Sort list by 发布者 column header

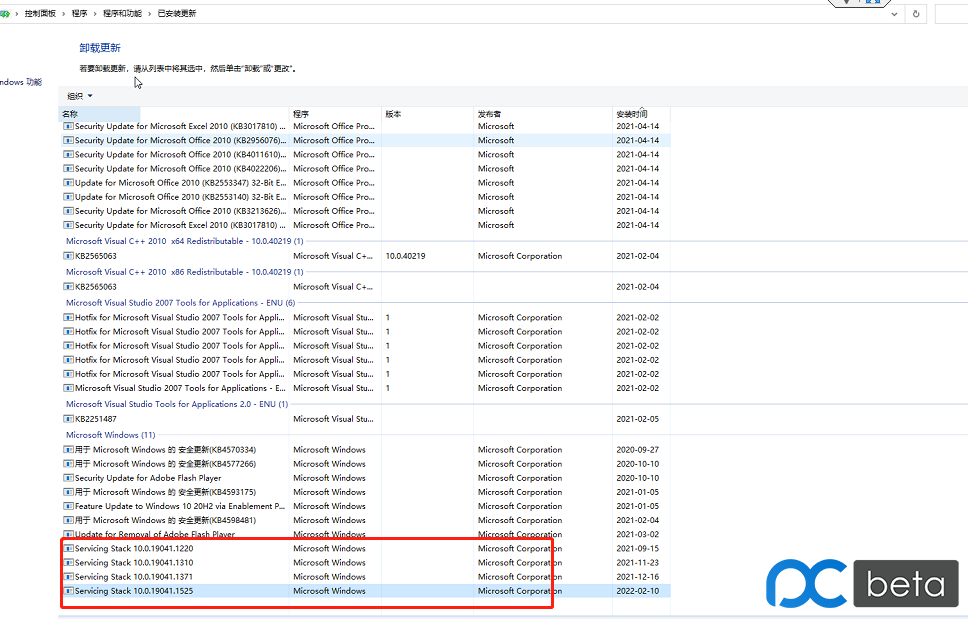pyautogui.click(x=543, y=114)
